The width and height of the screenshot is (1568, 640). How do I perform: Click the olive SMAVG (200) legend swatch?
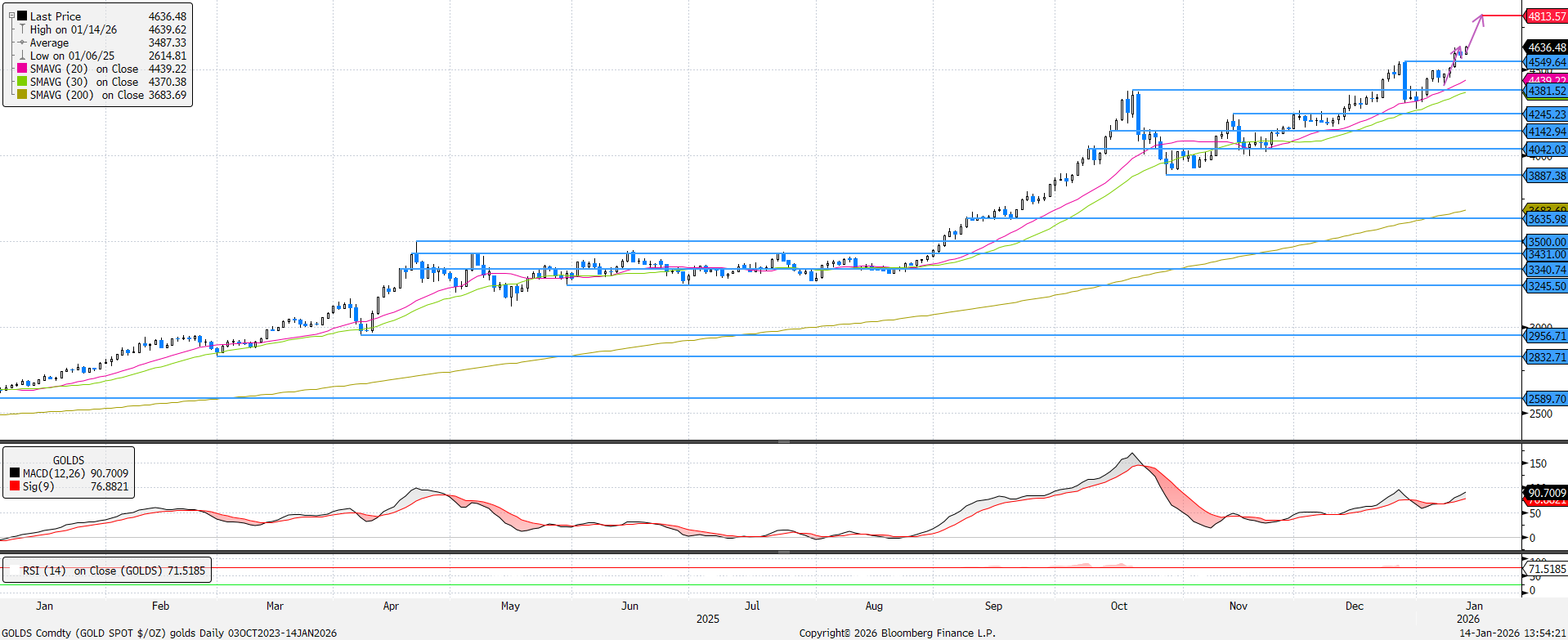click(x=22, y=95)
